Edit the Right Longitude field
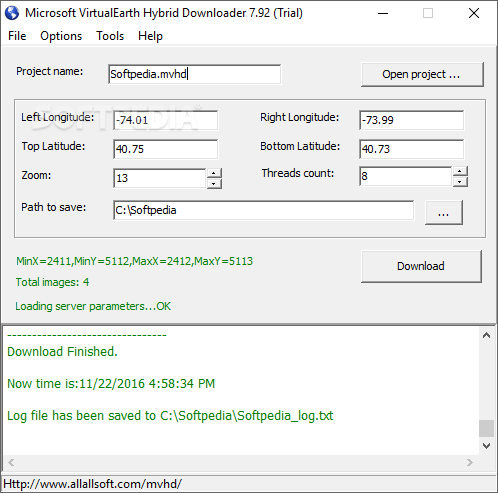The height and width of the screenshot is (493, 498). [411, 120]
